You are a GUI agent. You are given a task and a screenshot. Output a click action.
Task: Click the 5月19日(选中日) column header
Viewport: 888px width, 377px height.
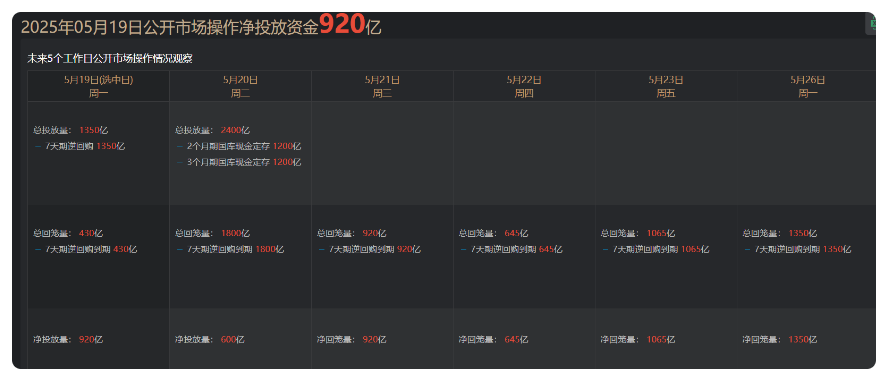tap(99, 86)
